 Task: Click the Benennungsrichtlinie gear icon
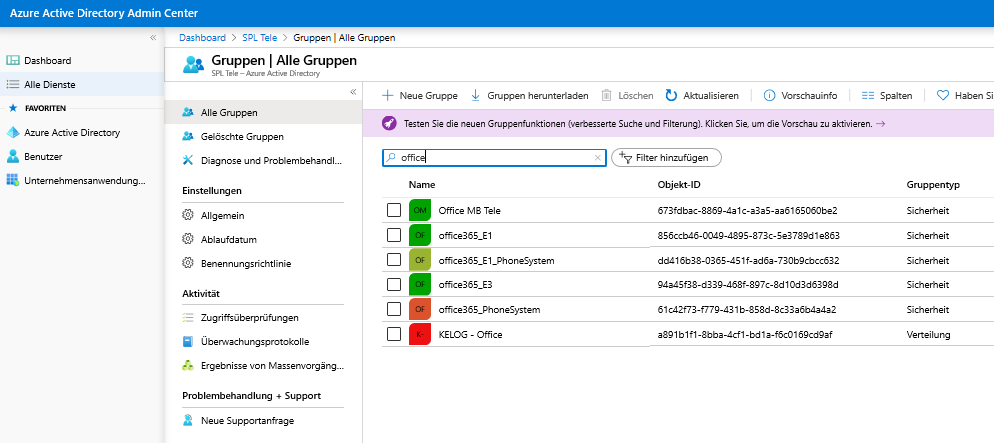coord(188,263)
